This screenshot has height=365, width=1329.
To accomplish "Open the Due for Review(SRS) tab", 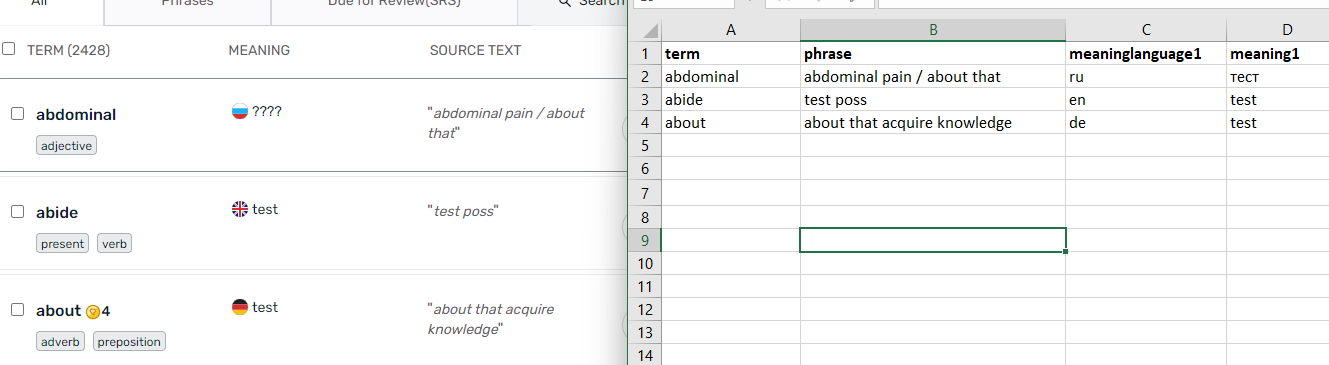I will click(394, 3).
